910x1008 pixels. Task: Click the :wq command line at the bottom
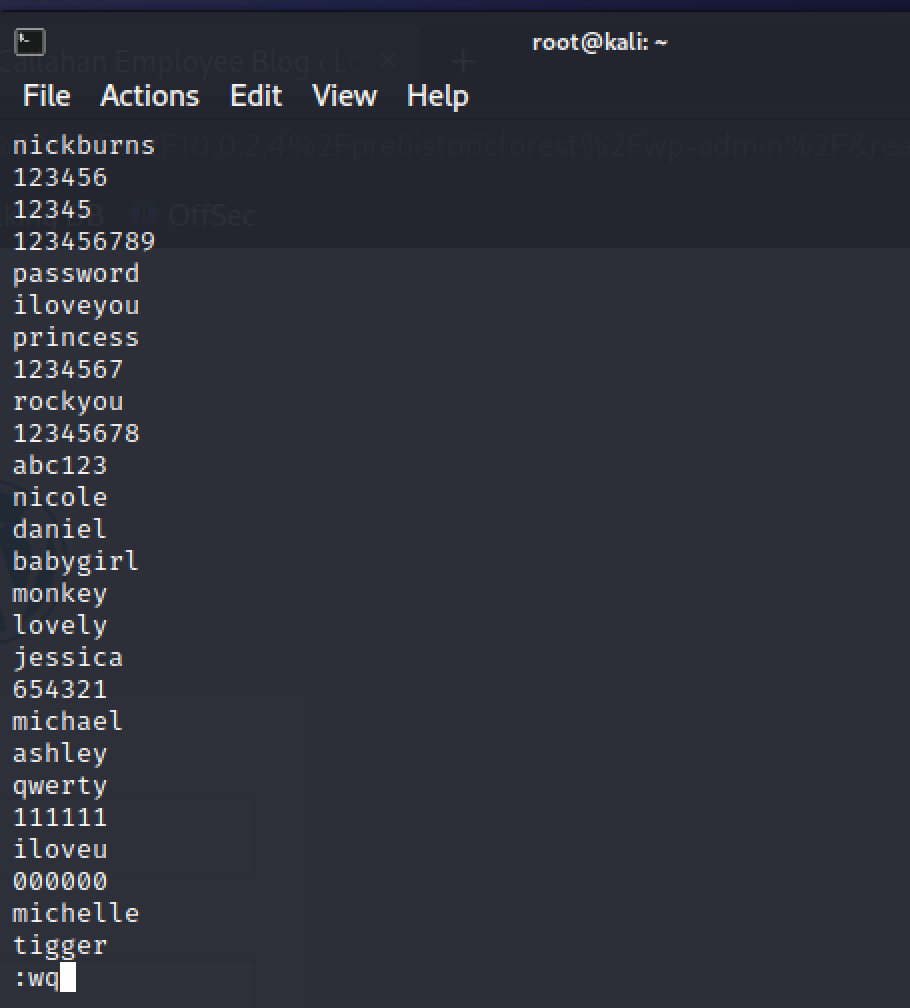coord(37,978)
